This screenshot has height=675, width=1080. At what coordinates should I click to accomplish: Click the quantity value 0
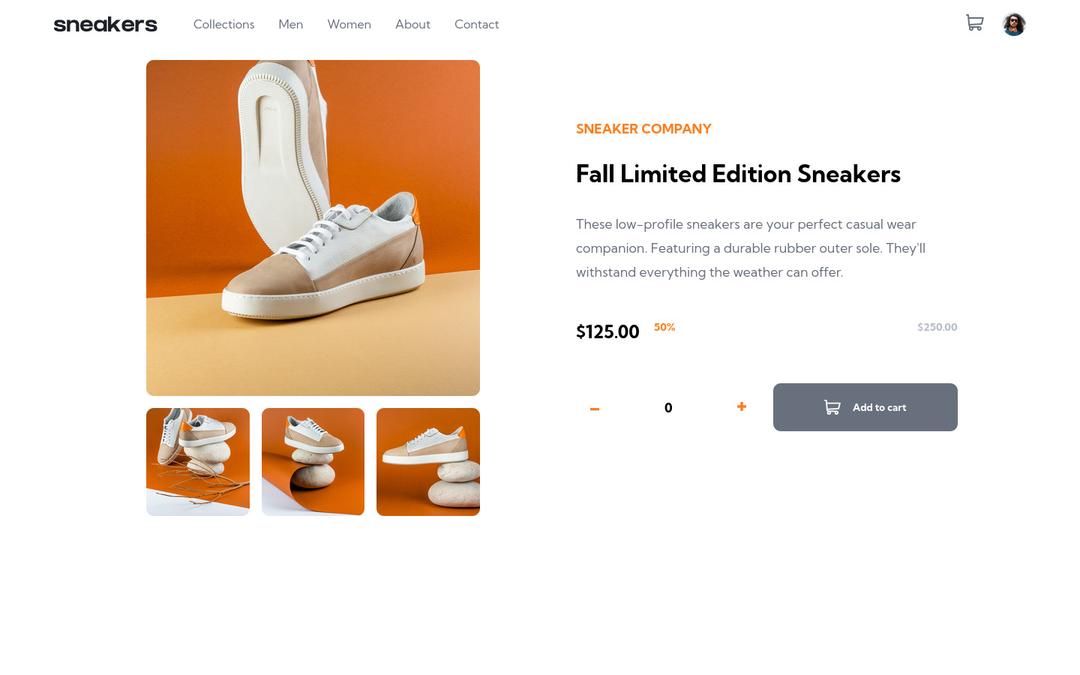pyautogui.click(x=668, y=408)
